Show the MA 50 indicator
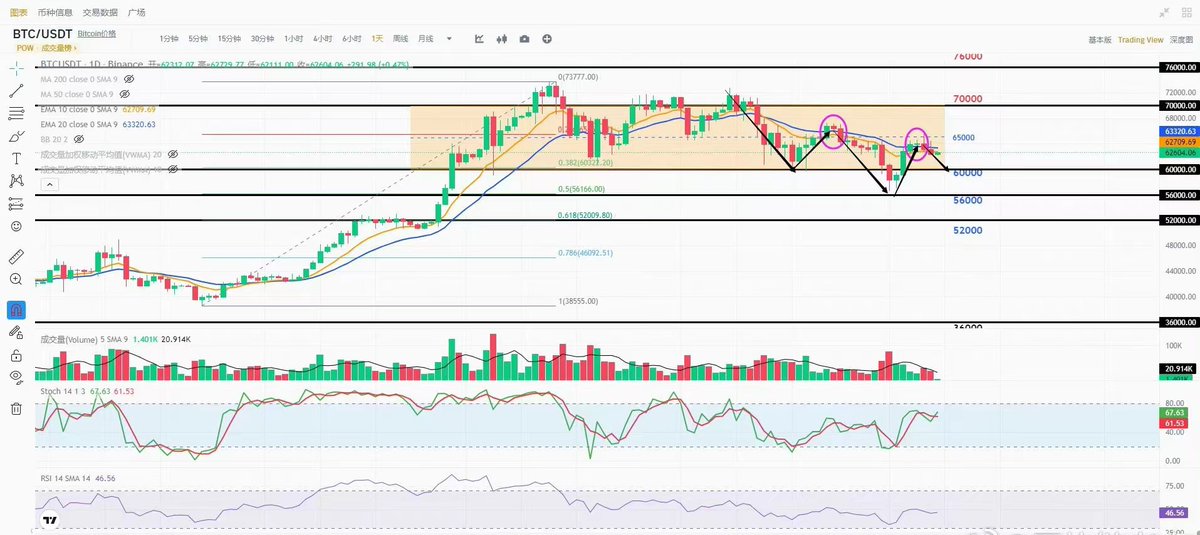Screen dimensions: 1200x535 click(123, 93)
